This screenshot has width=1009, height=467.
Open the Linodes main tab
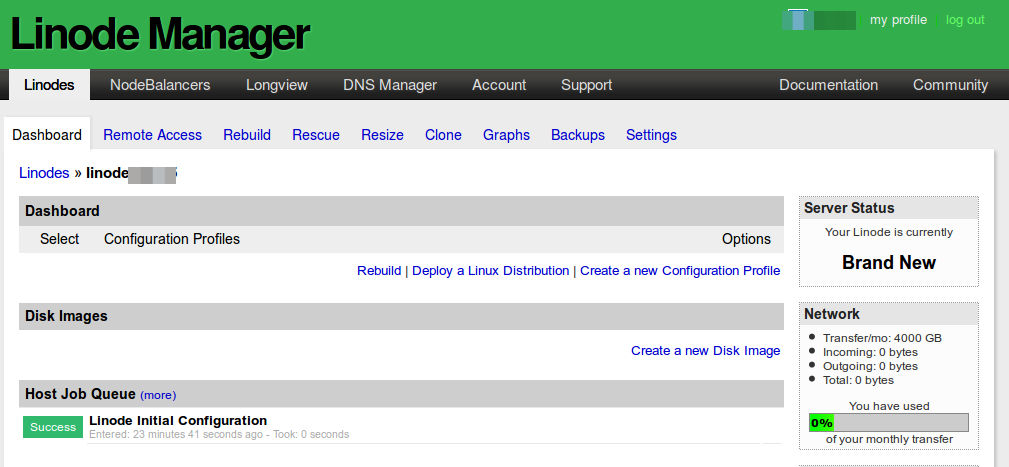49,85
